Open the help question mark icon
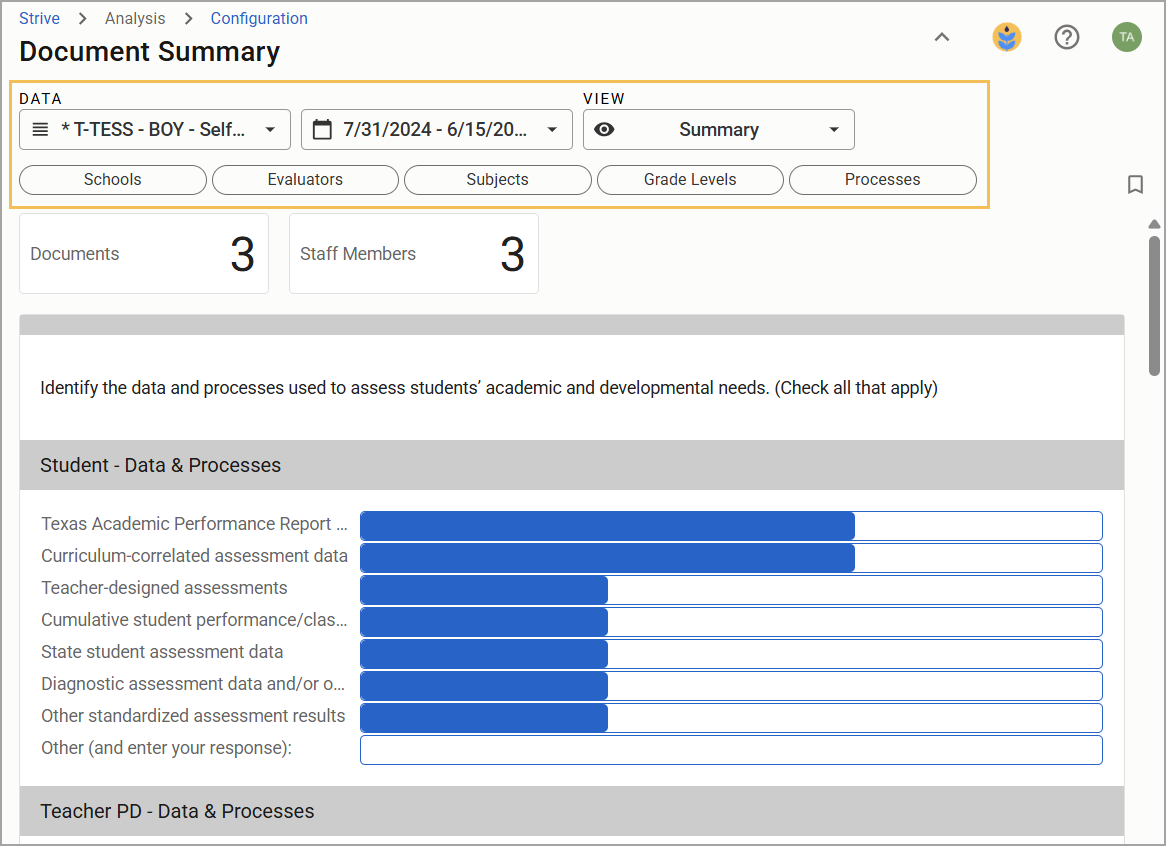This screenshot has width=1166, height=846. click(1066, 37)
